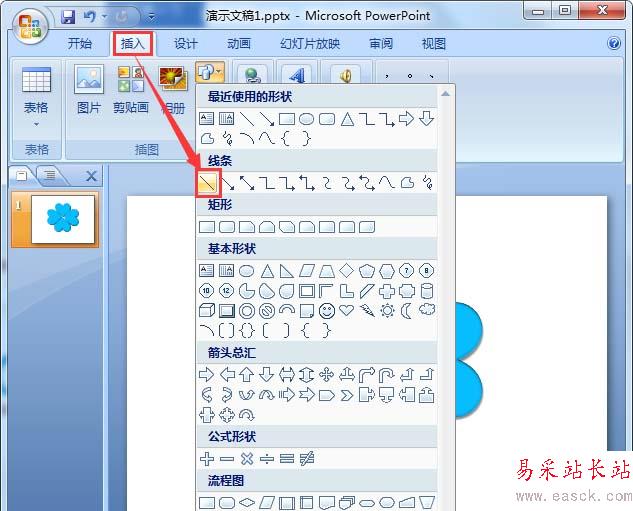This screenshot has width=633, height=511.
Task: Open the Office button menu
Action: [29, 27]
